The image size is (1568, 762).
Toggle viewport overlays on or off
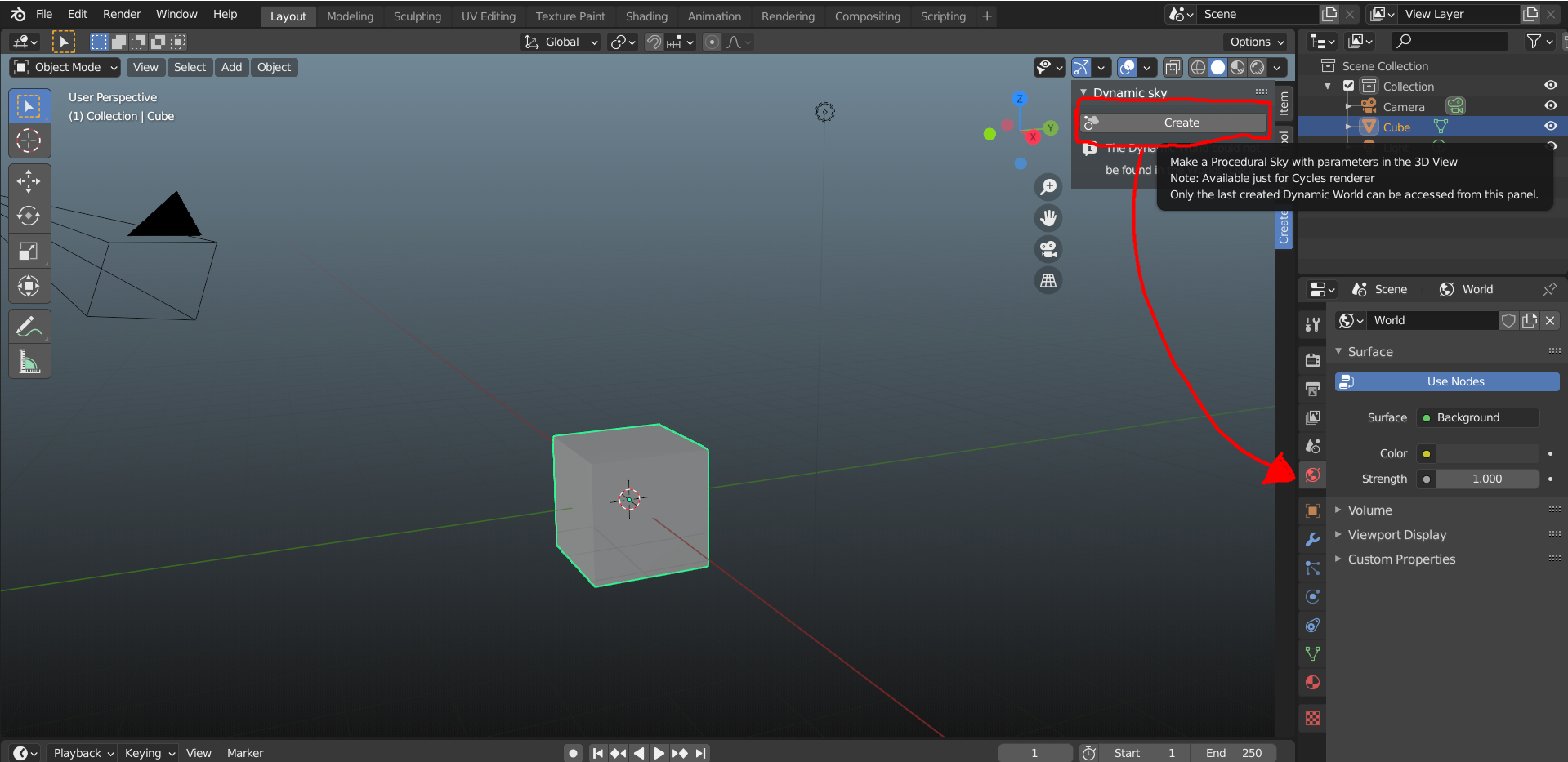[1127, 67]
